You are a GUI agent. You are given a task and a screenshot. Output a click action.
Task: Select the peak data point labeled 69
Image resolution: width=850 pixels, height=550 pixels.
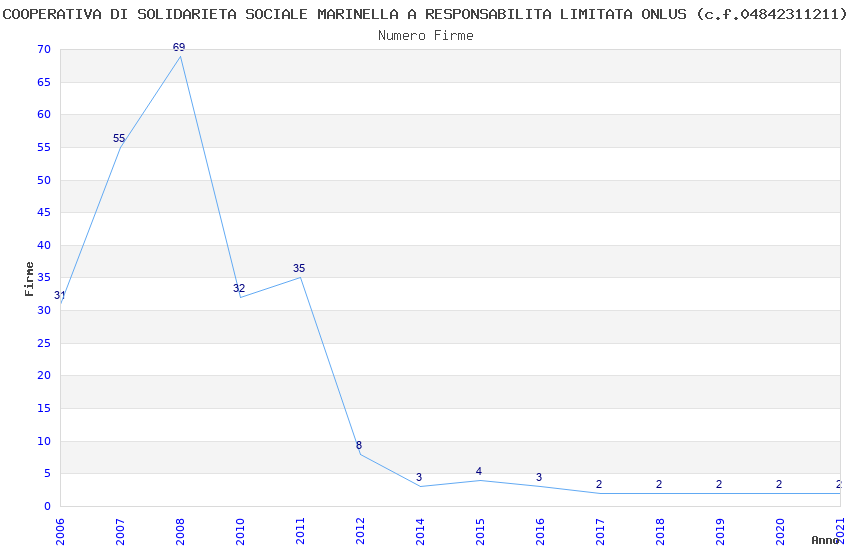click(179, 47)
